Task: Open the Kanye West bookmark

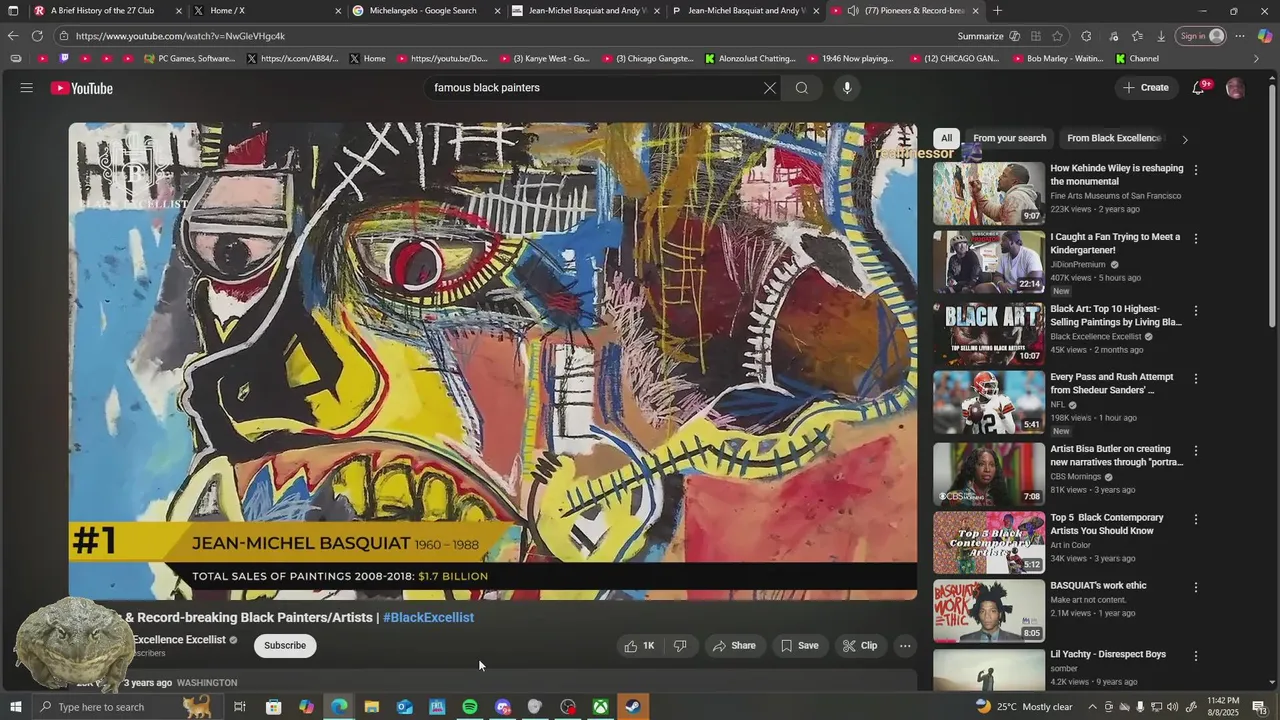Action: [545, 59]
